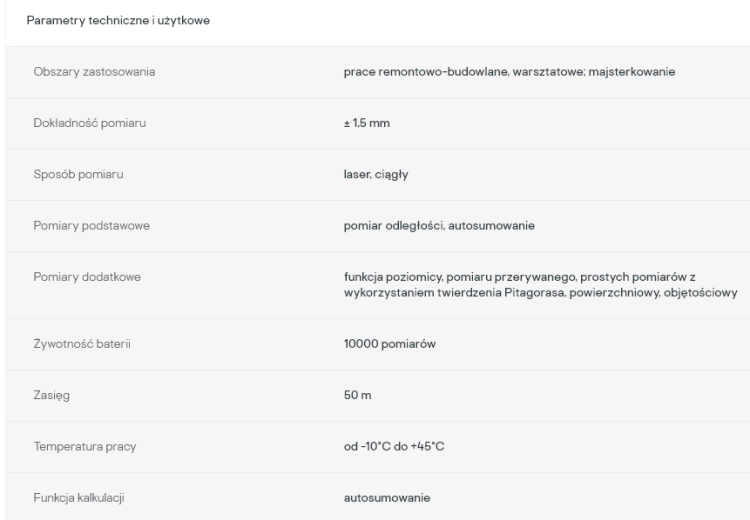Viewport: 750px width, 520px height.
Task: Click 'pomiar odległości, autosumowanie' value
Action: (x=439, y=225)
